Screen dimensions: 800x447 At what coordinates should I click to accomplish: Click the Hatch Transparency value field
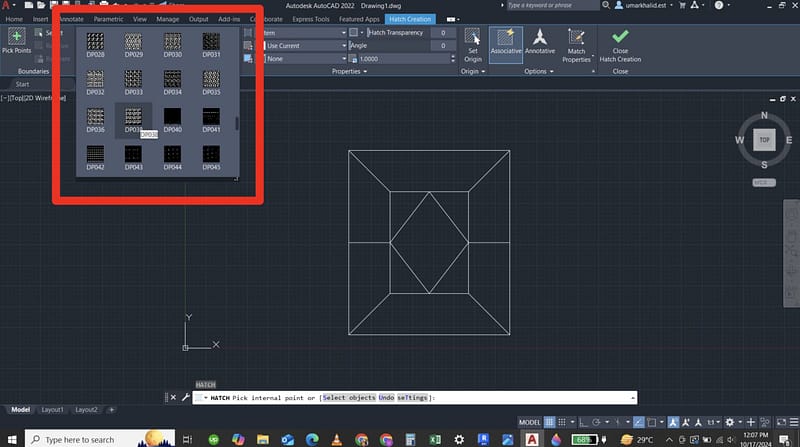pos(437,33)
